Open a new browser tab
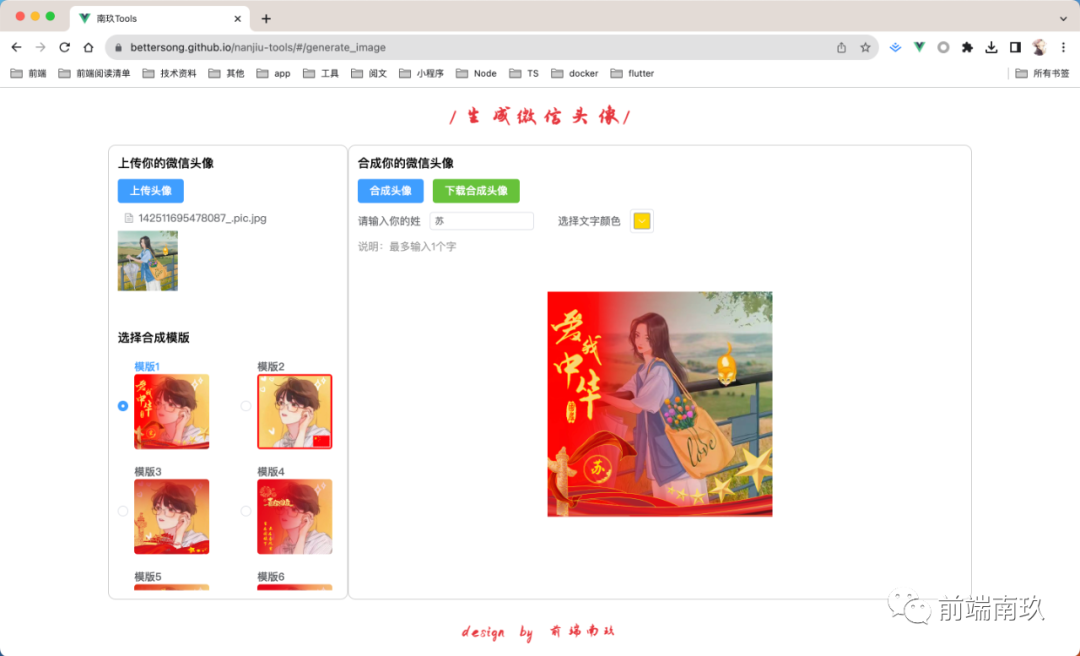This screenshot has width=1080, height=656. click(x=266, y=19)
